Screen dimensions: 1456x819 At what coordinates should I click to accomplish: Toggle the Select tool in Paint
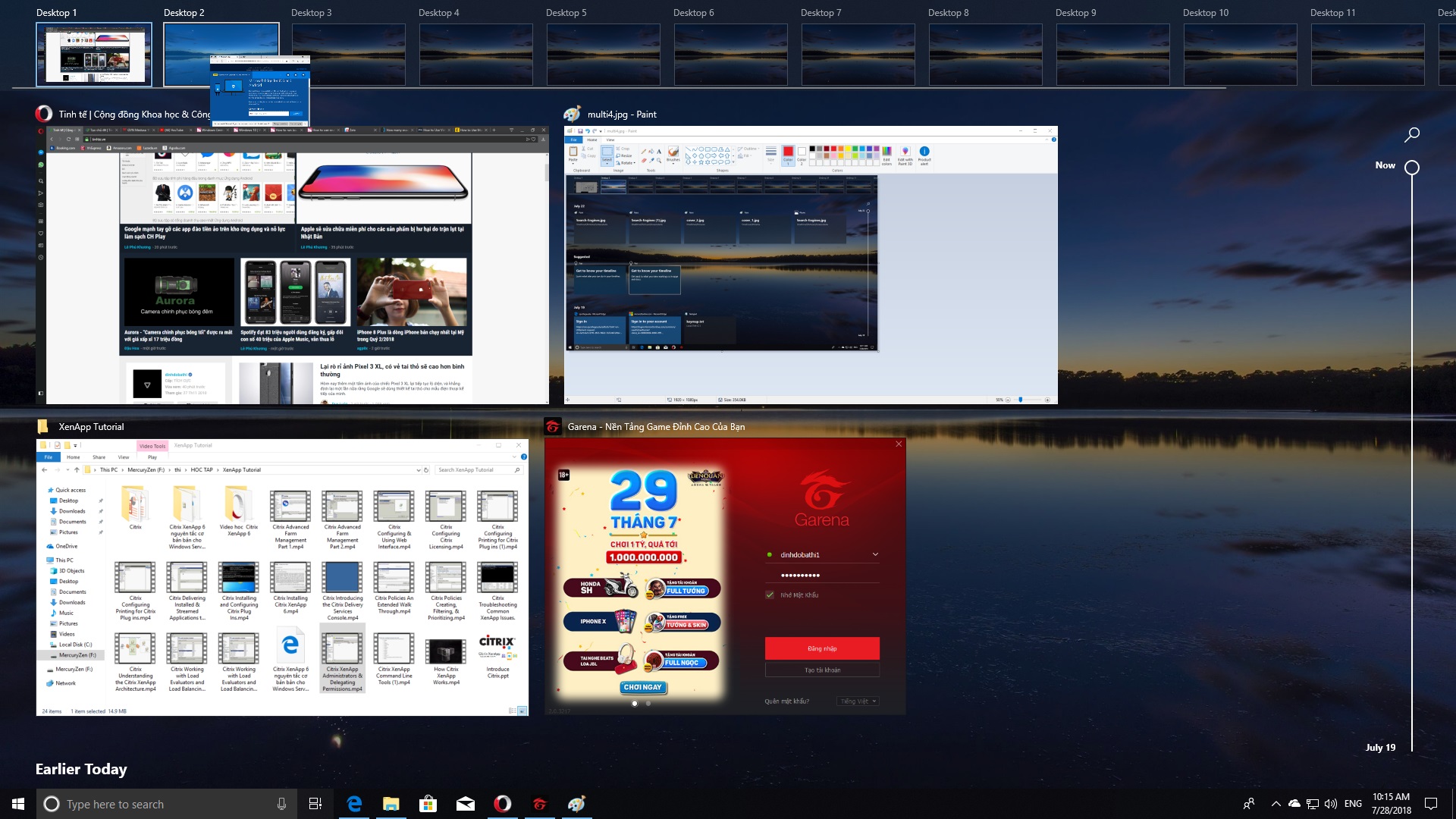(x=607, y=155)
